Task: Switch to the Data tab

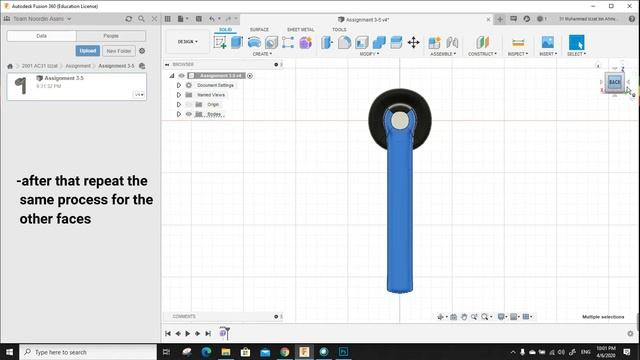Action: (x=42, y=36)
